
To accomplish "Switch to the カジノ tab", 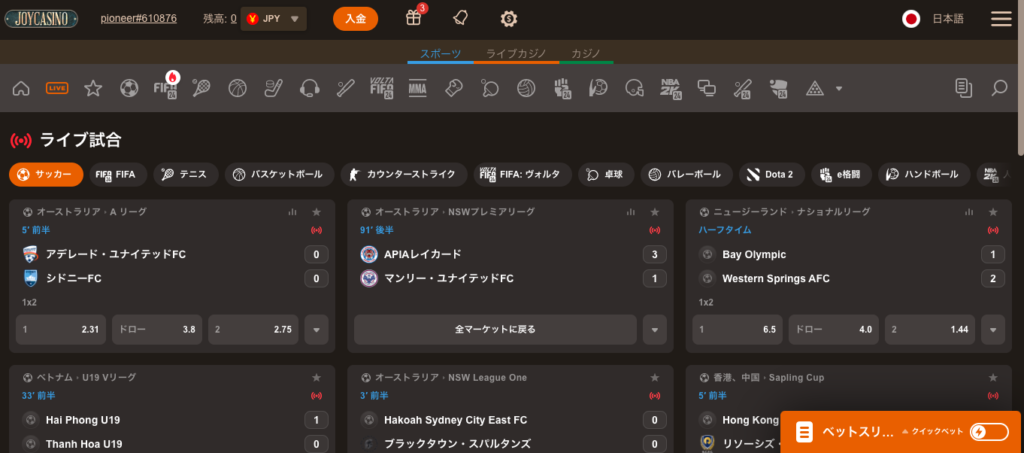I will 586,54.
